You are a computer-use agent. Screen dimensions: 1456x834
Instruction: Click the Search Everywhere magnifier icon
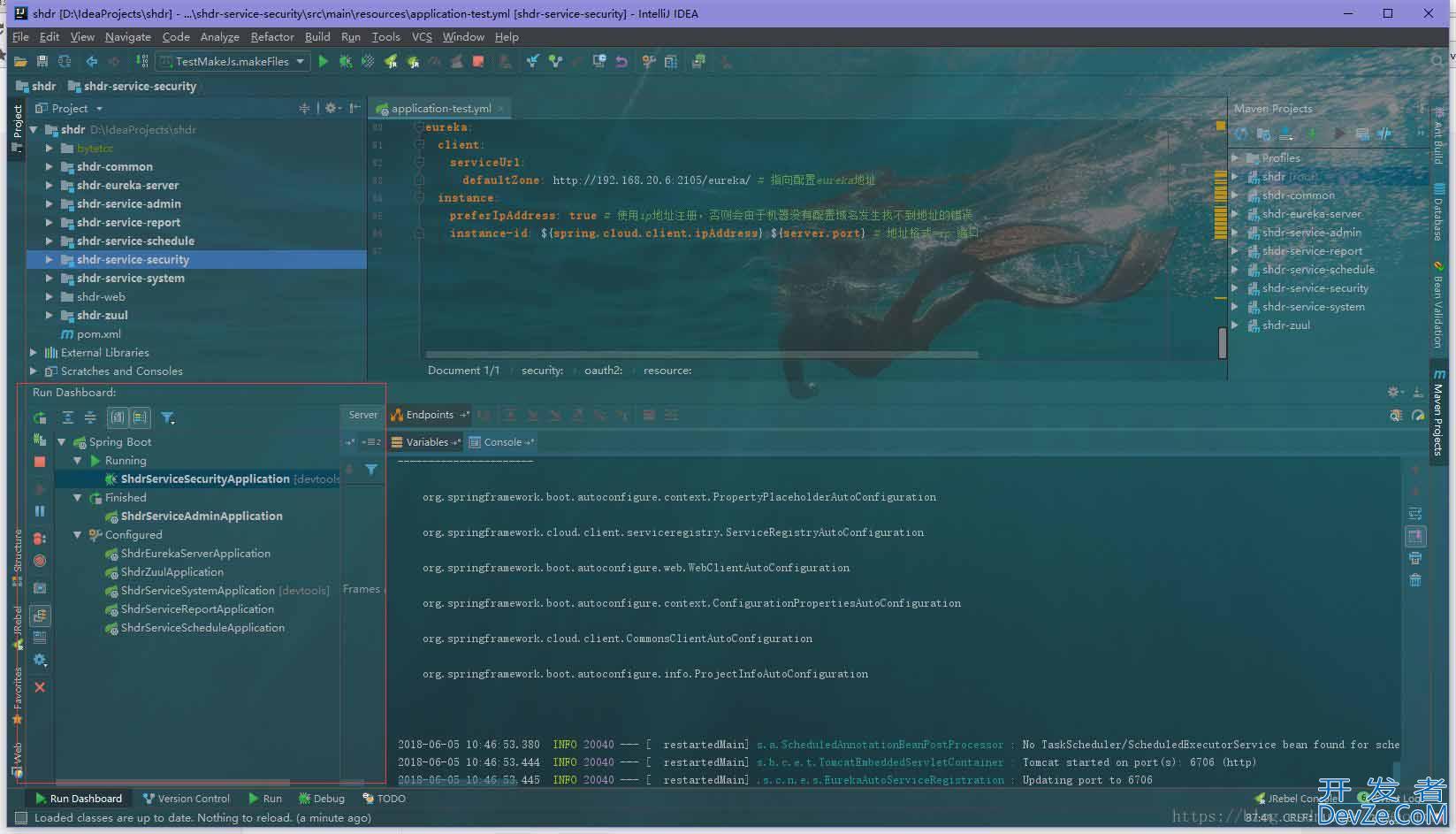tap(1437, 61)
